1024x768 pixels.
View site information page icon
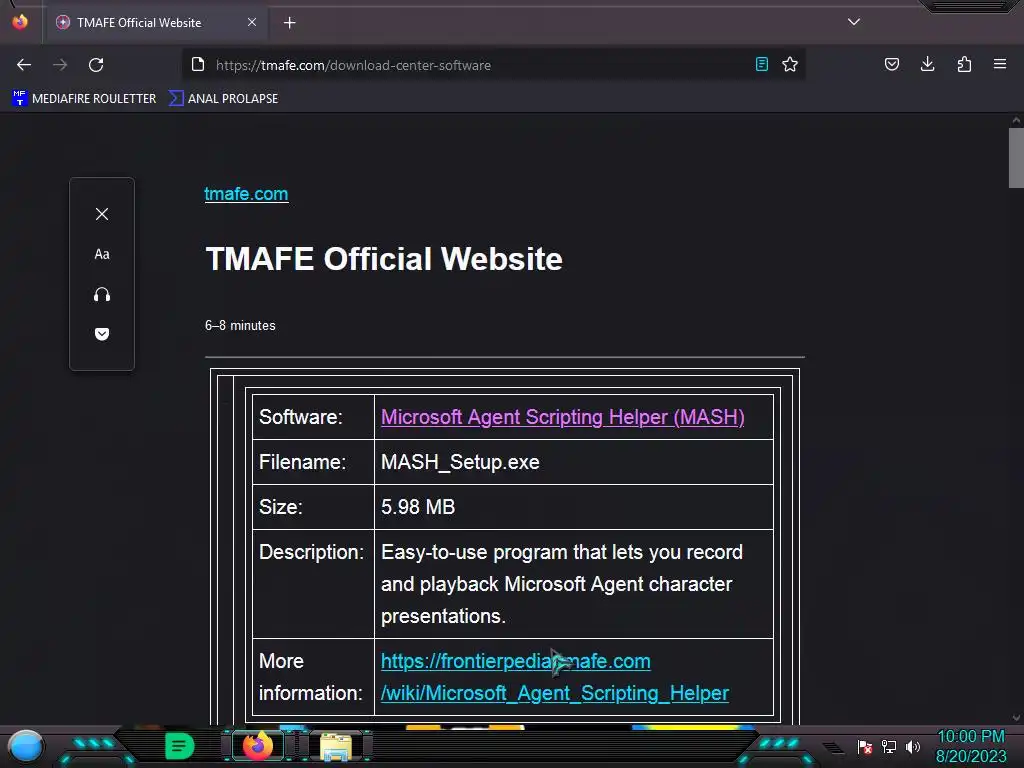pyautogui.click(x=198, y=64)
